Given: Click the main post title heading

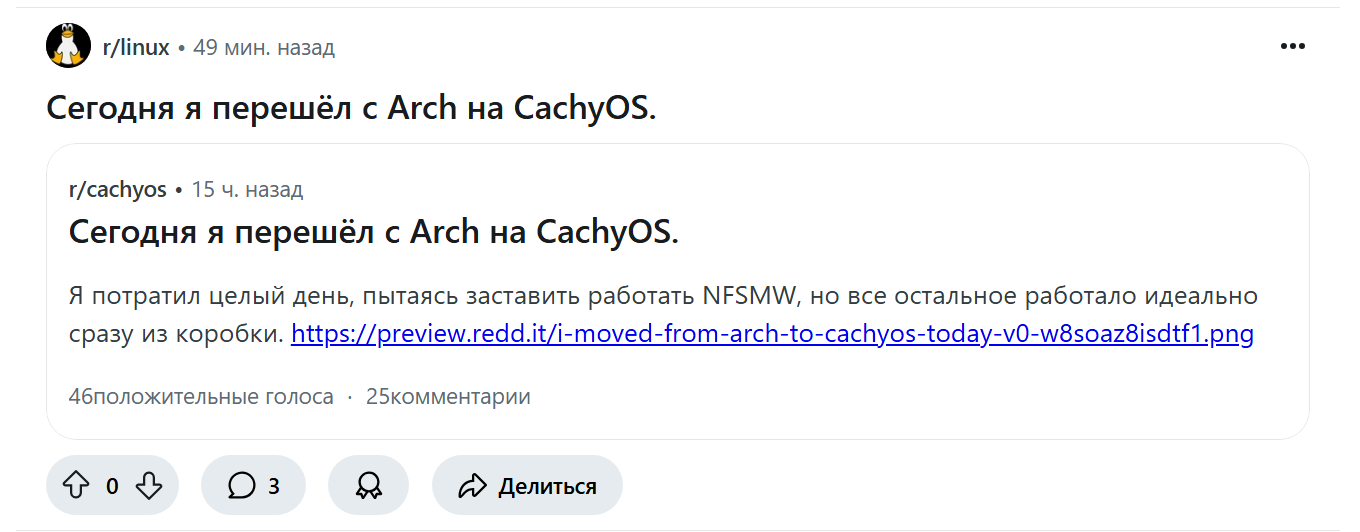Looking at the screenshot, I should (x=351, y=108).
